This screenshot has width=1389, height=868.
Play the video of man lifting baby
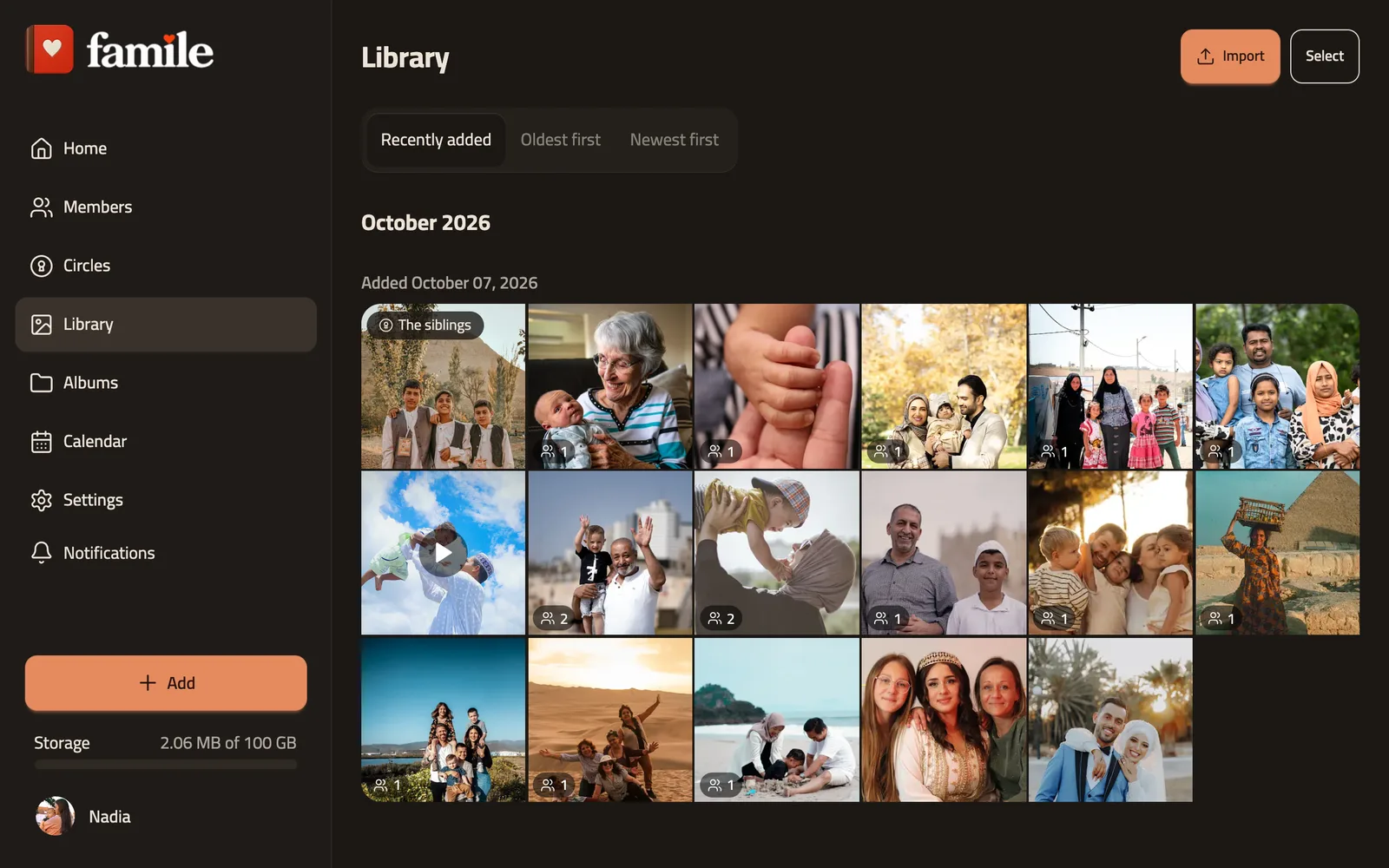pyautogui.click(x=444, y=553)
